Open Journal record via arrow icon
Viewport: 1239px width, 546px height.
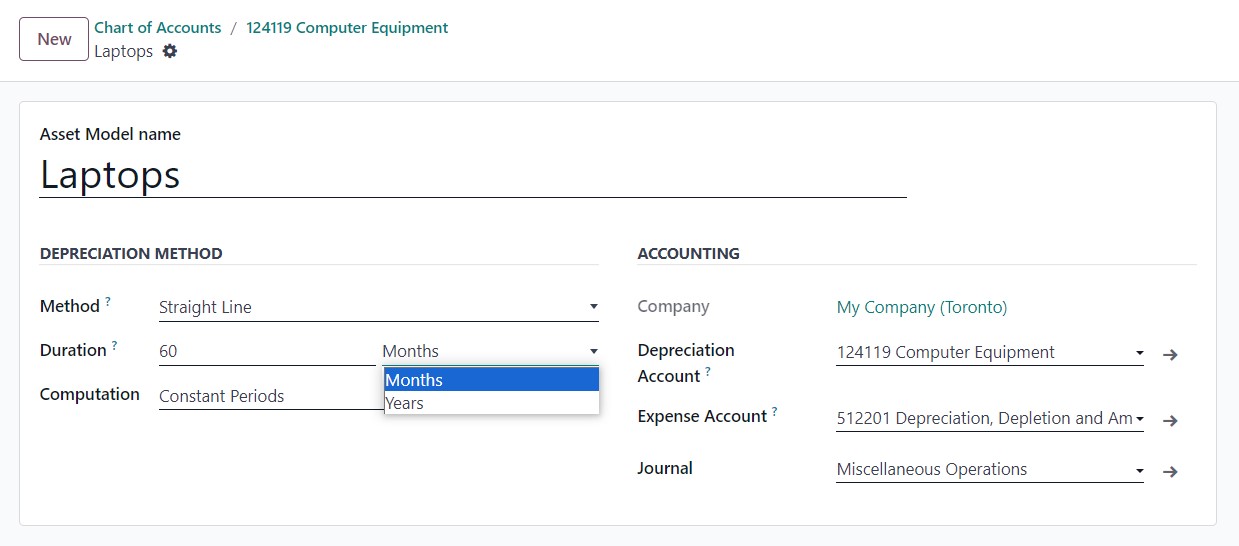(x=1170, y=471)
